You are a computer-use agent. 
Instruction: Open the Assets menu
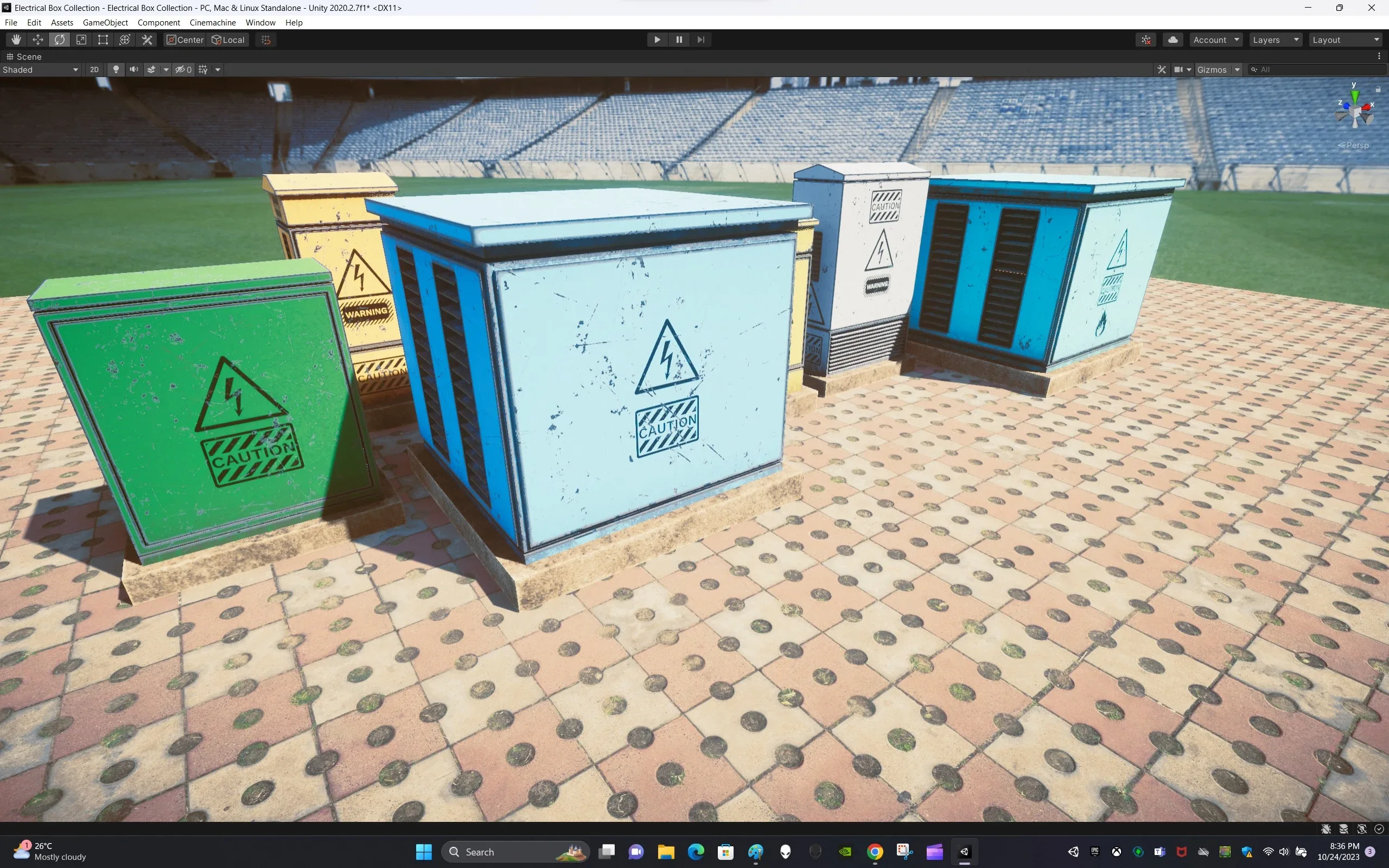coord(62,22)
